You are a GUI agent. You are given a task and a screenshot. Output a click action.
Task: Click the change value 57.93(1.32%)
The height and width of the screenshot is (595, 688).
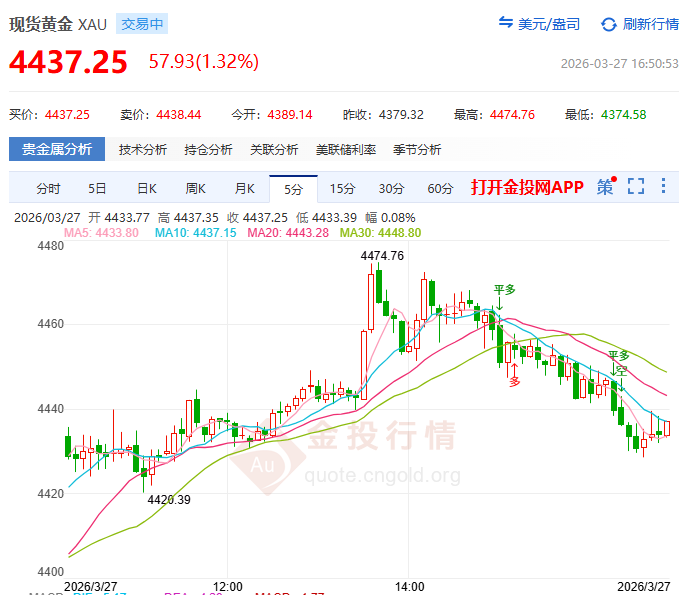click(204, 61)
